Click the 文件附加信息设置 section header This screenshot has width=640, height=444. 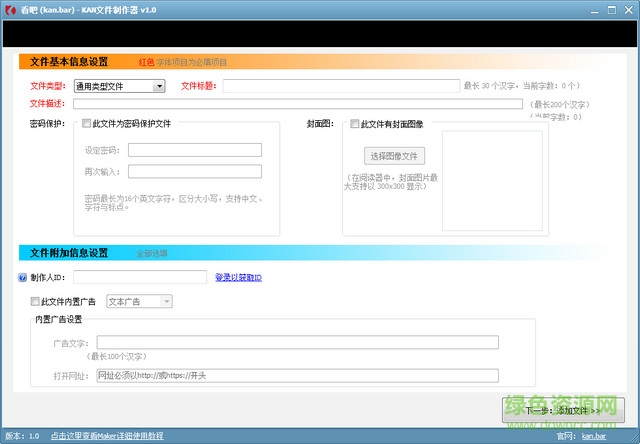coord(69,253)
